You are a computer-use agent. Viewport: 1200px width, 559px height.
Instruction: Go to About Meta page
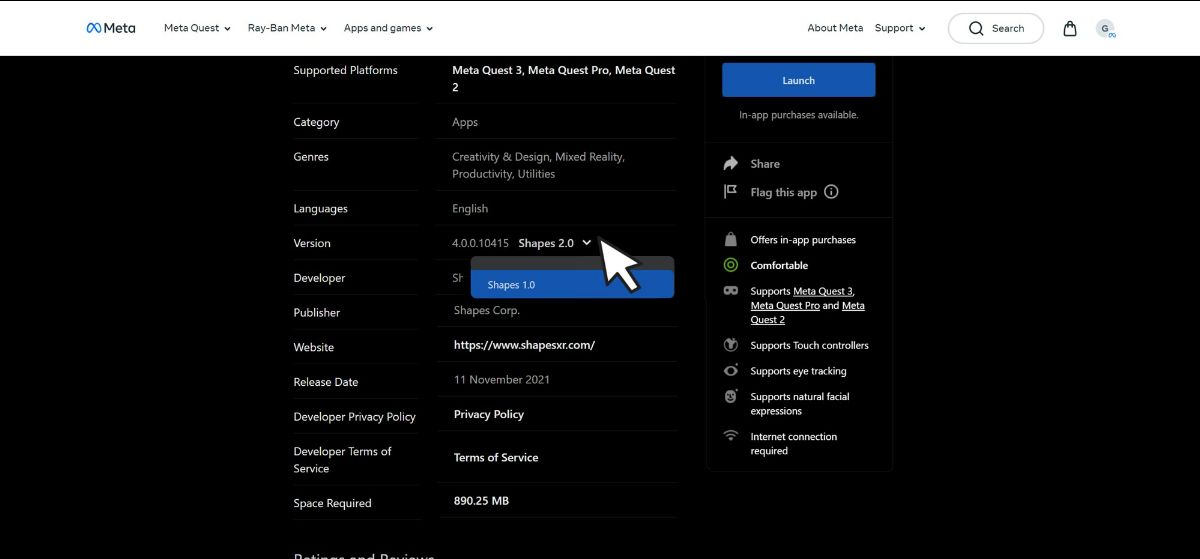(835, 28)
